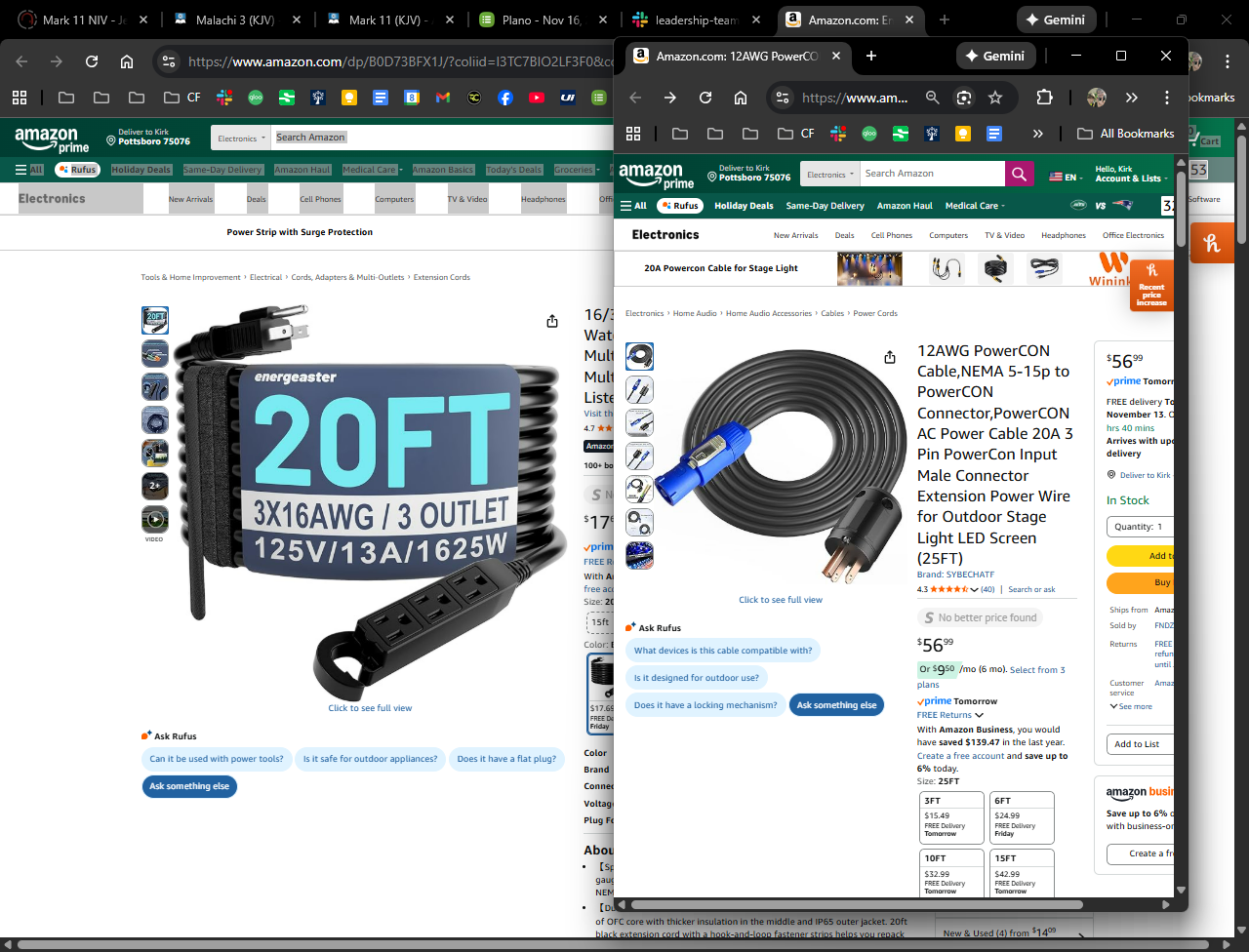The image size is (1249, 952).
Task: Bookmark this page with the star icon
Action: (995, 98)
